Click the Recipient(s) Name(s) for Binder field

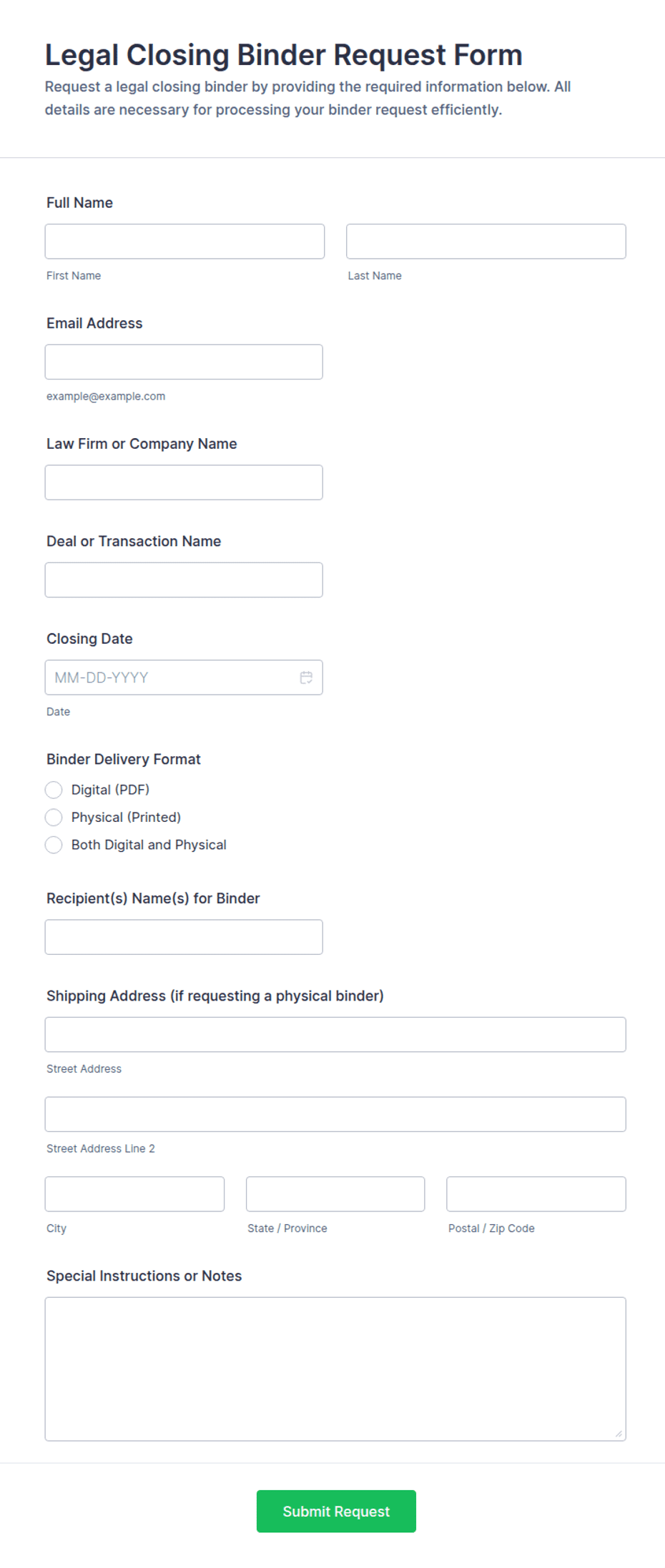(x=184, y=937)
